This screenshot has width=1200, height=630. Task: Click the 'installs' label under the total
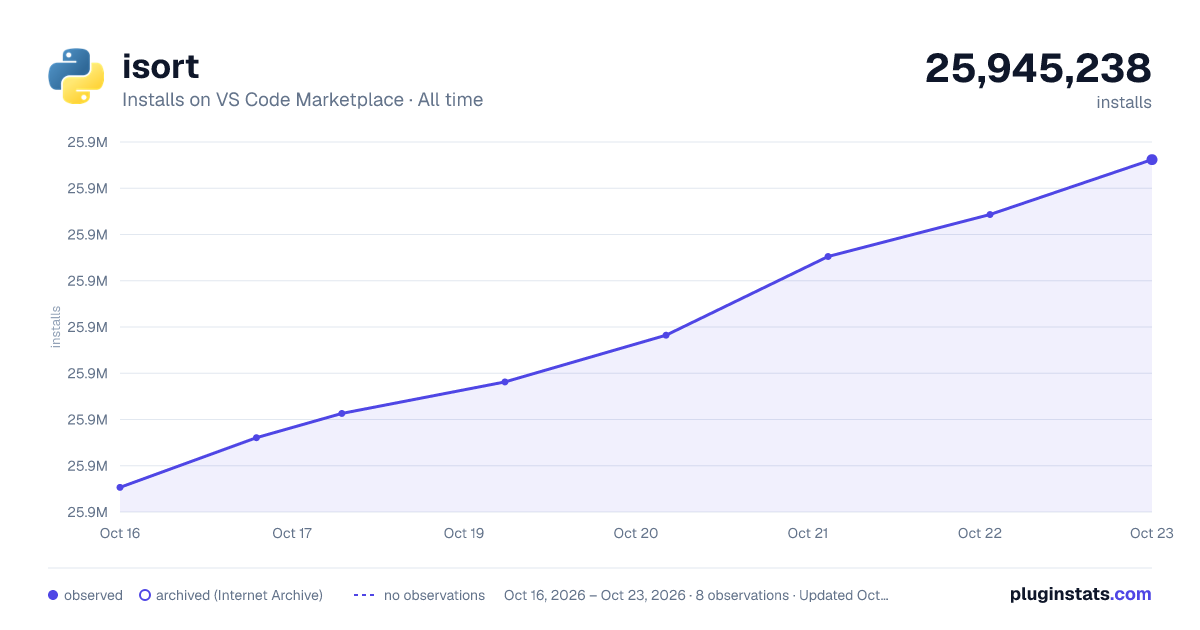point(1124,102)
